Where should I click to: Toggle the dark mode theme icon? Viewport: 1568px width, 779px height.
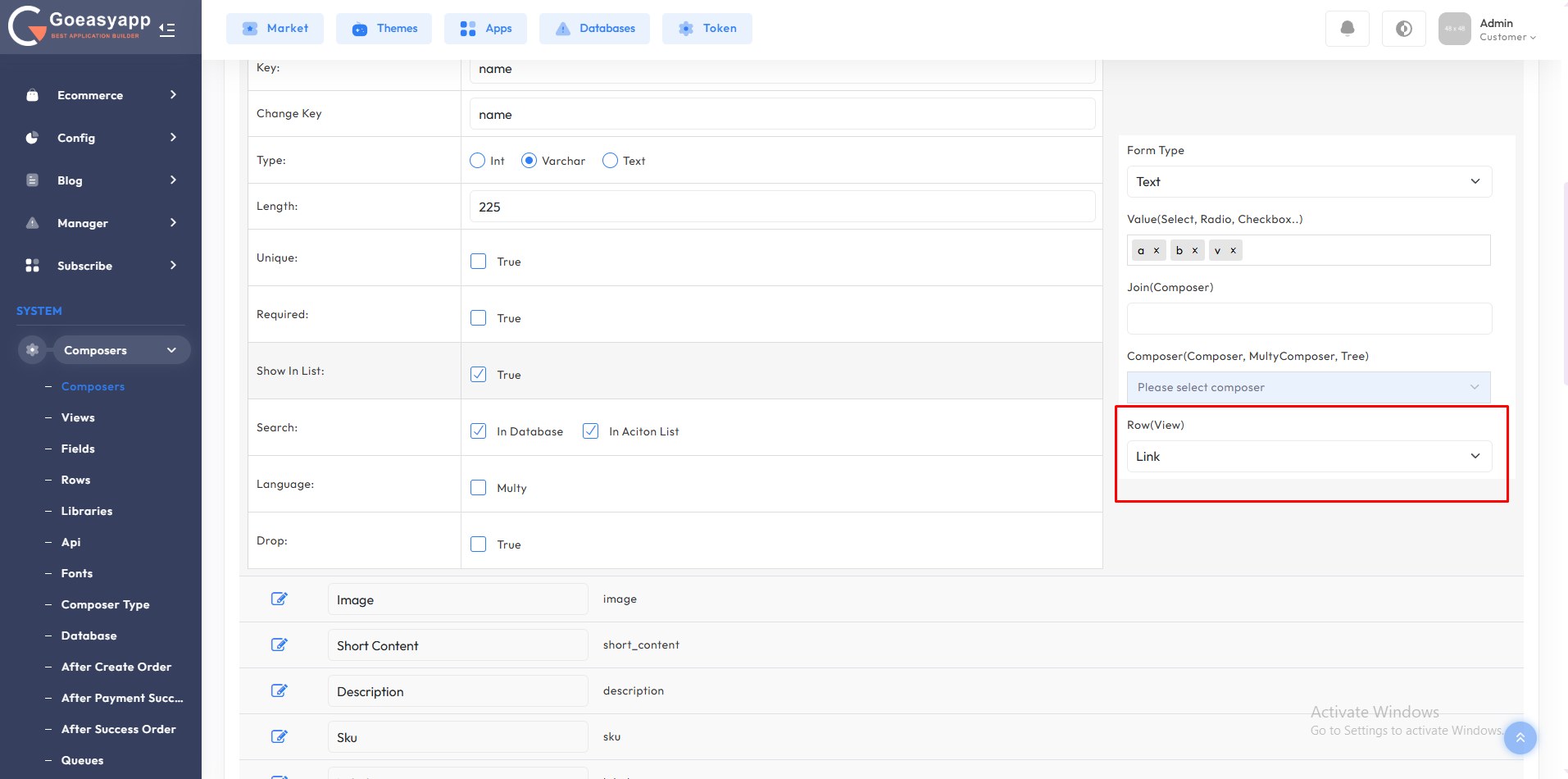(x=1403, y=29)
